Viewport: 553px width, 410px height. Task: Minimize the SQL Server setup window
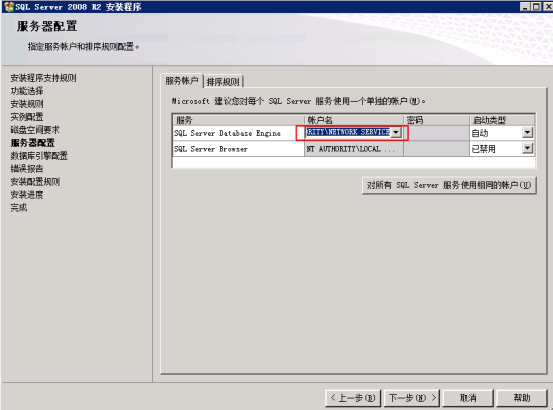[x=525, y=7]
